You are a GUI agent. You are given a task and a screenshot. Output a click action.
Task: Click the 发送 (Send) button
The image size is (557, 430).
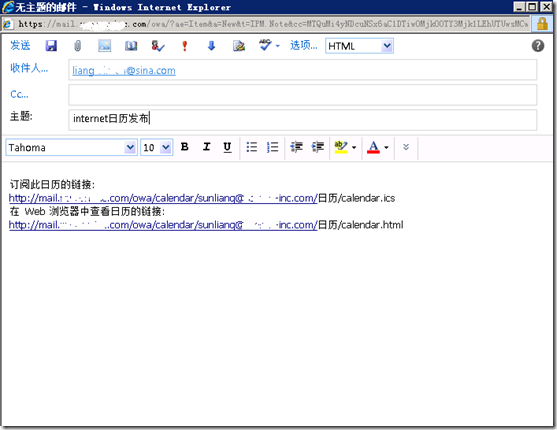coord(20,45)
